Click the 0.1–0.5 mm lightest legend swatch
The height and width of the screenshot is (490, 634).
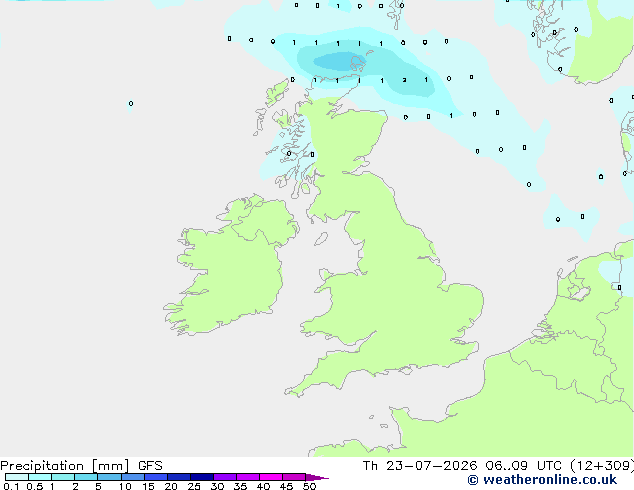pyautogui.click(x=17, y=477)
